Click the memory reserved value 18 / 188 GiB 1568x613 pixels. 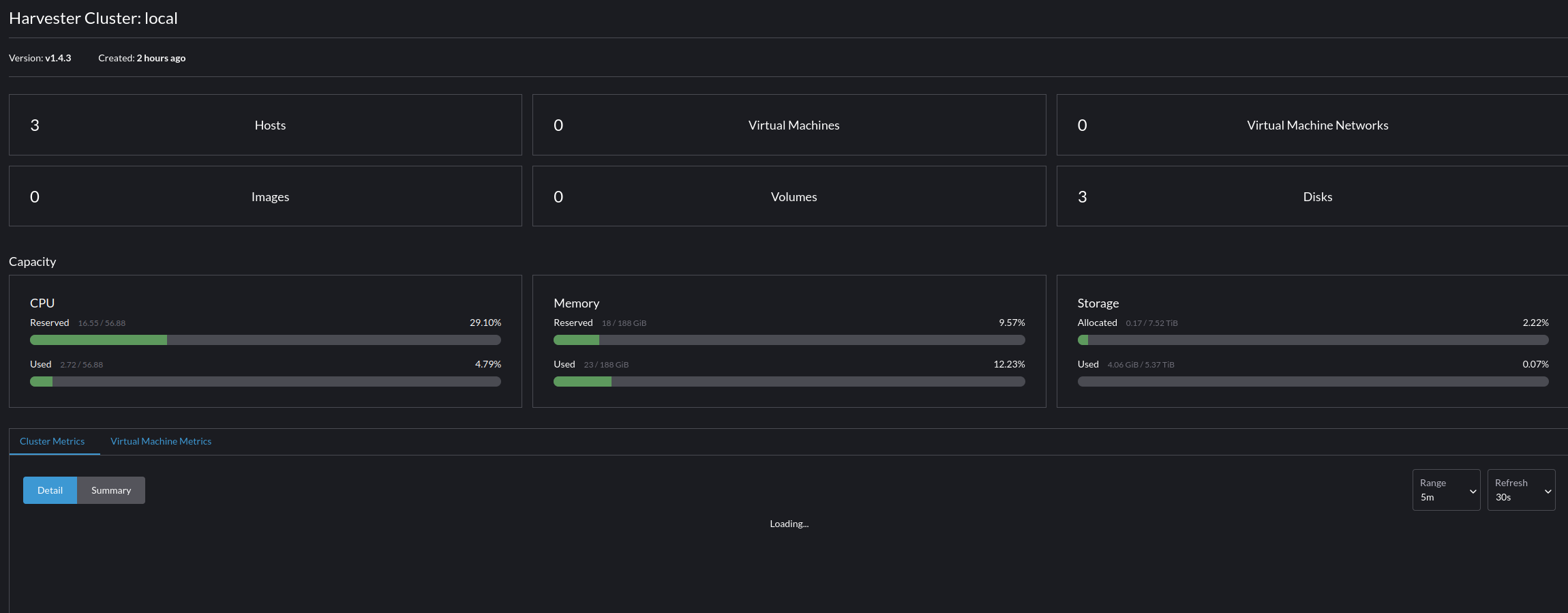[624, 323]
